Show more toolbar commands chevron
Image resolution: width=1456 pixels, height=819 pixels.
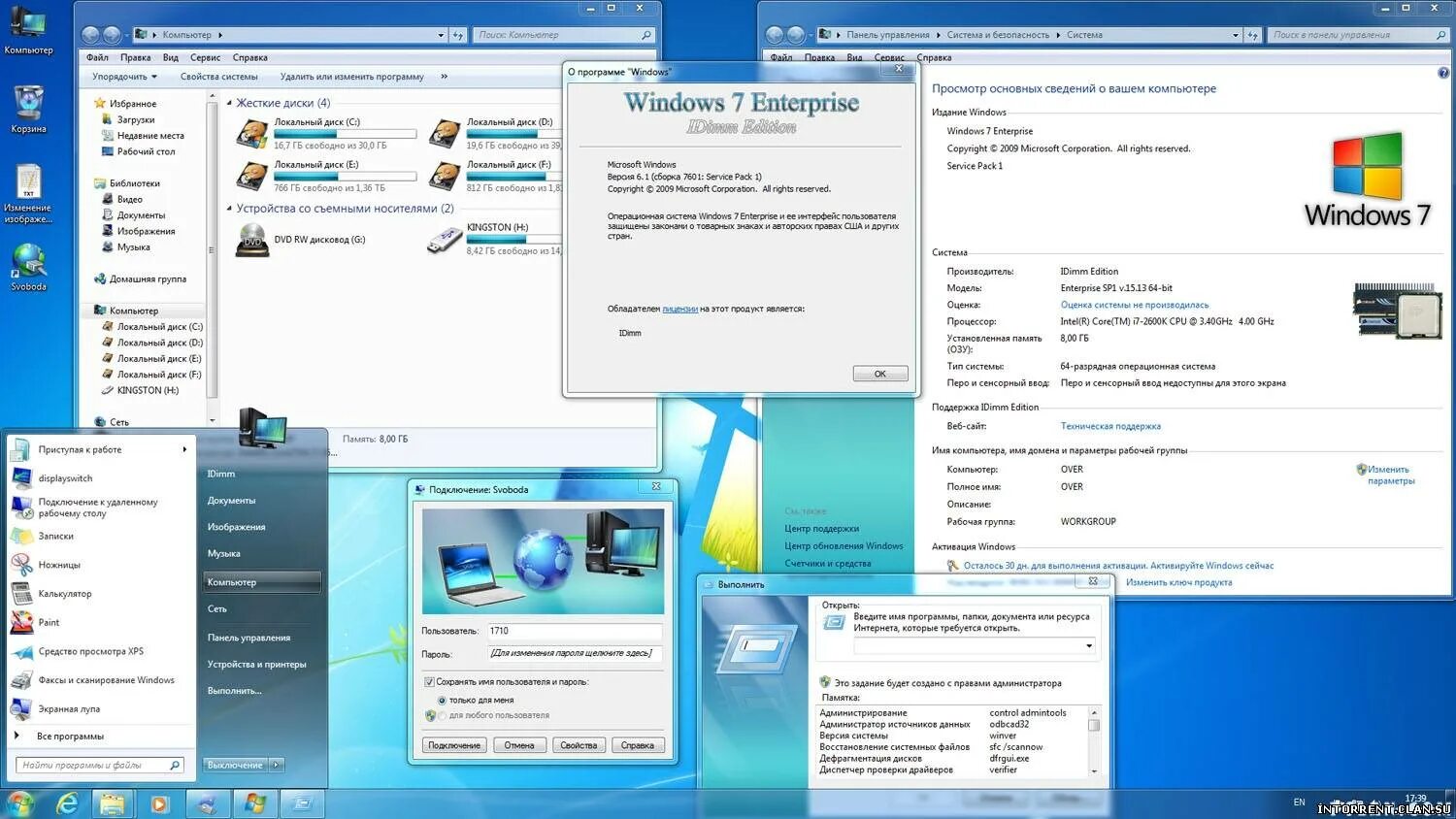point(444,77)
